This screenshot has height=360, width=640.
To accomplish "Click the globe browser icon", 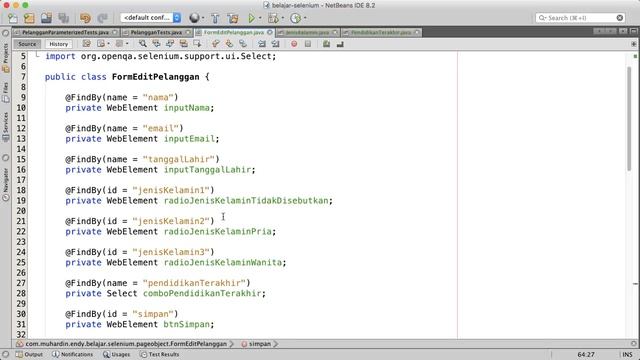I will (x=194, y=18).
